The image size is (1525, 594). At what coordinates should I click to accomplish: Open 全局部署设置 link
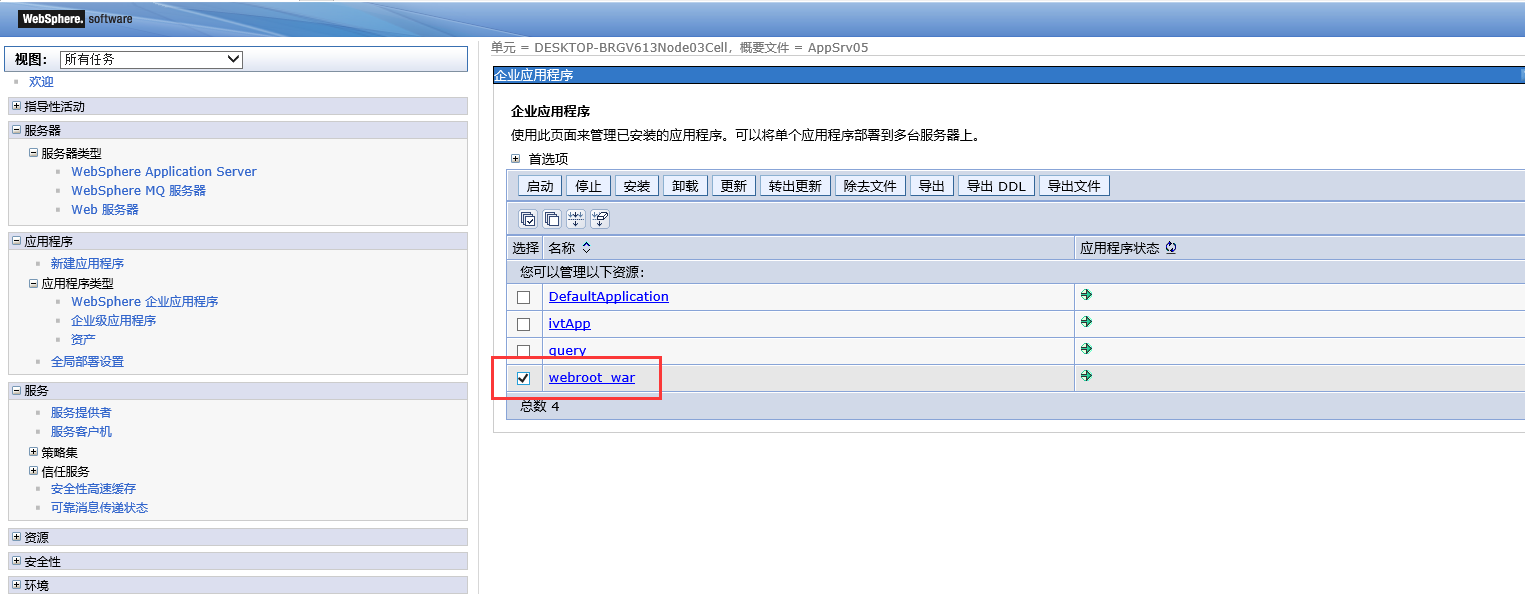coord(88,362)
